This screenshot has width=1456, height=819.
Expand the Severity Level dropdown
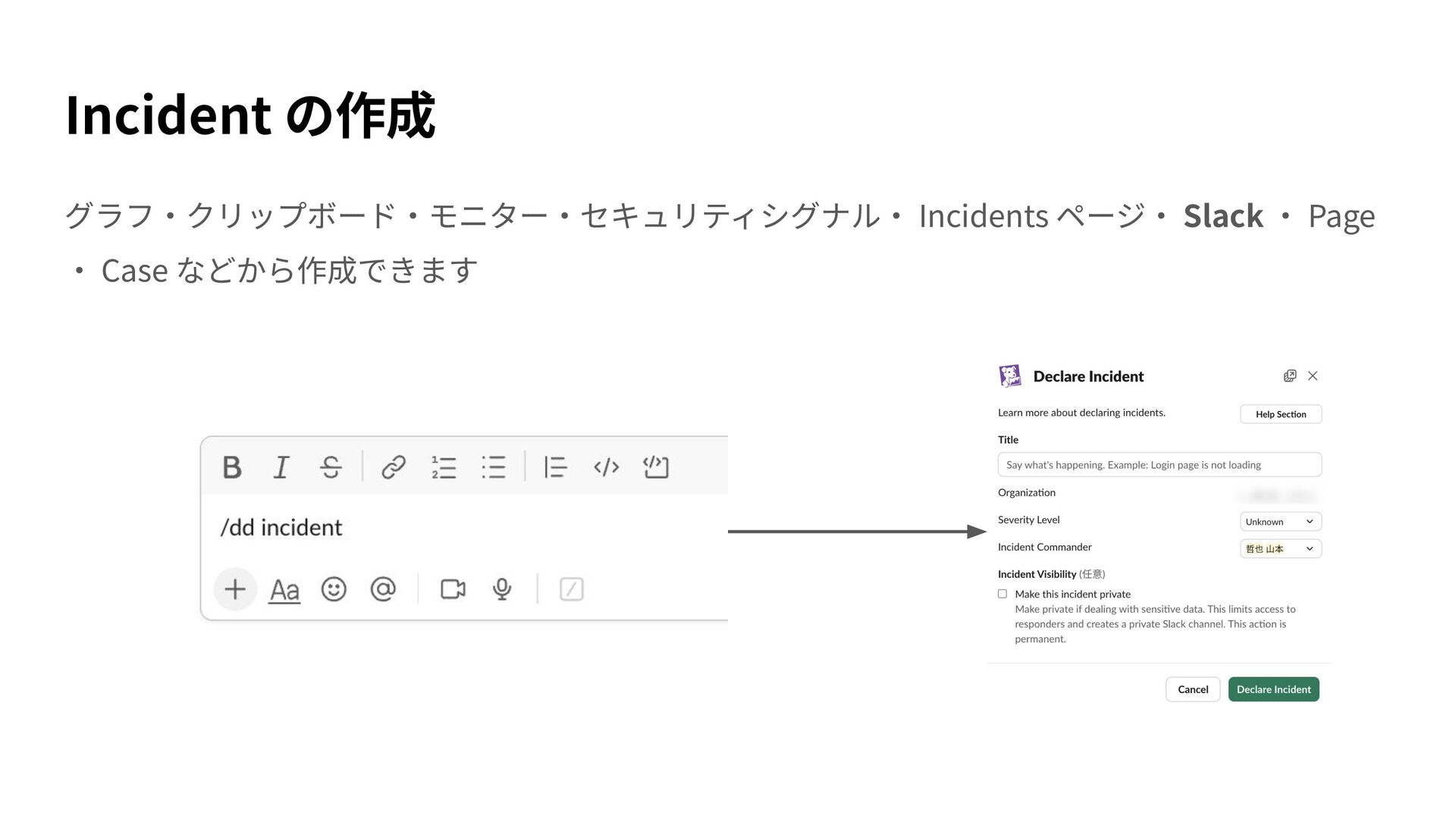point(1280,522)
